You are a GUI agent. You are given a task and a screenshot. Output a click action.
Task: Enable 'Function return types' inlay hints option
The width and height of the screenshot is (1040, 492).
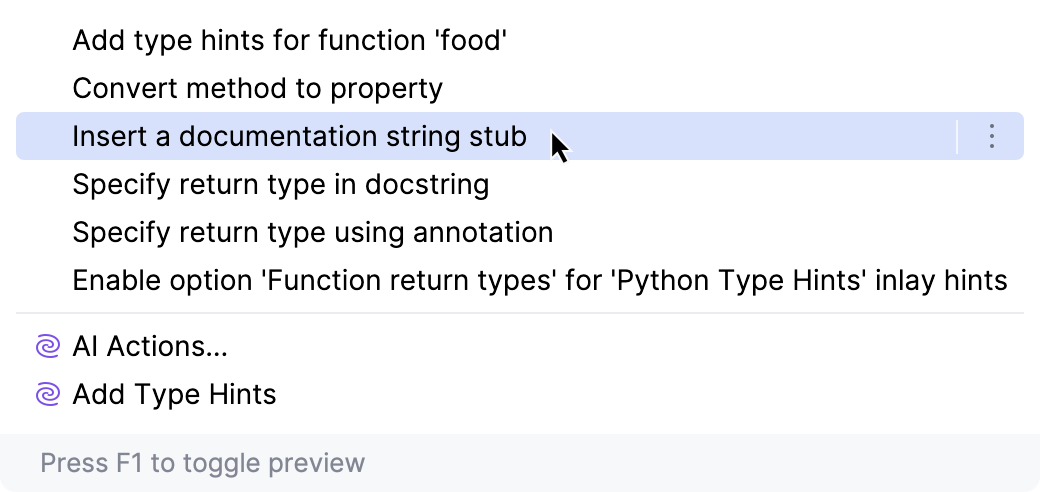click(539, 281)
